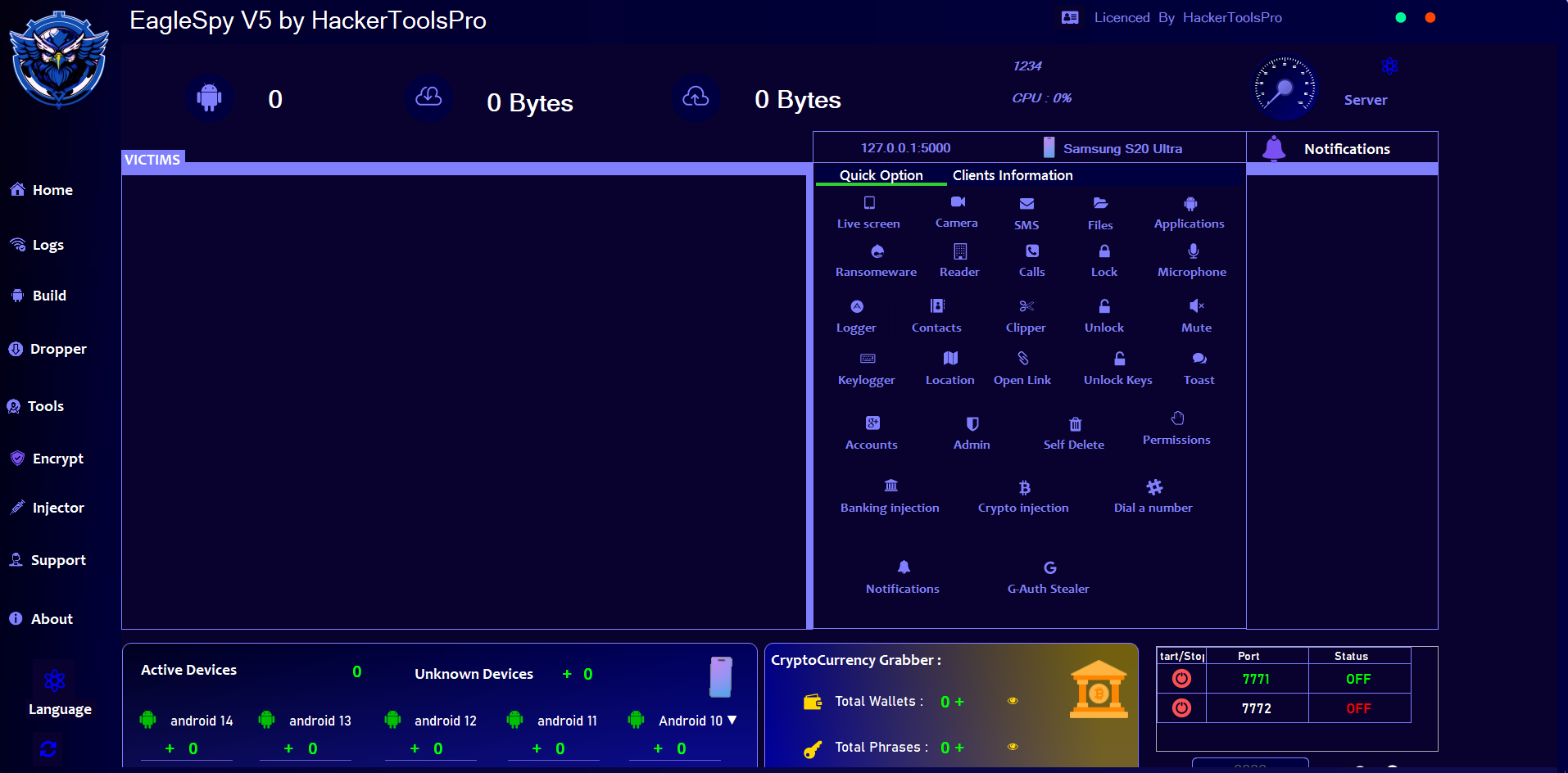
Task: Click the refresh arrows icon below Language
Action: [48, 748]
